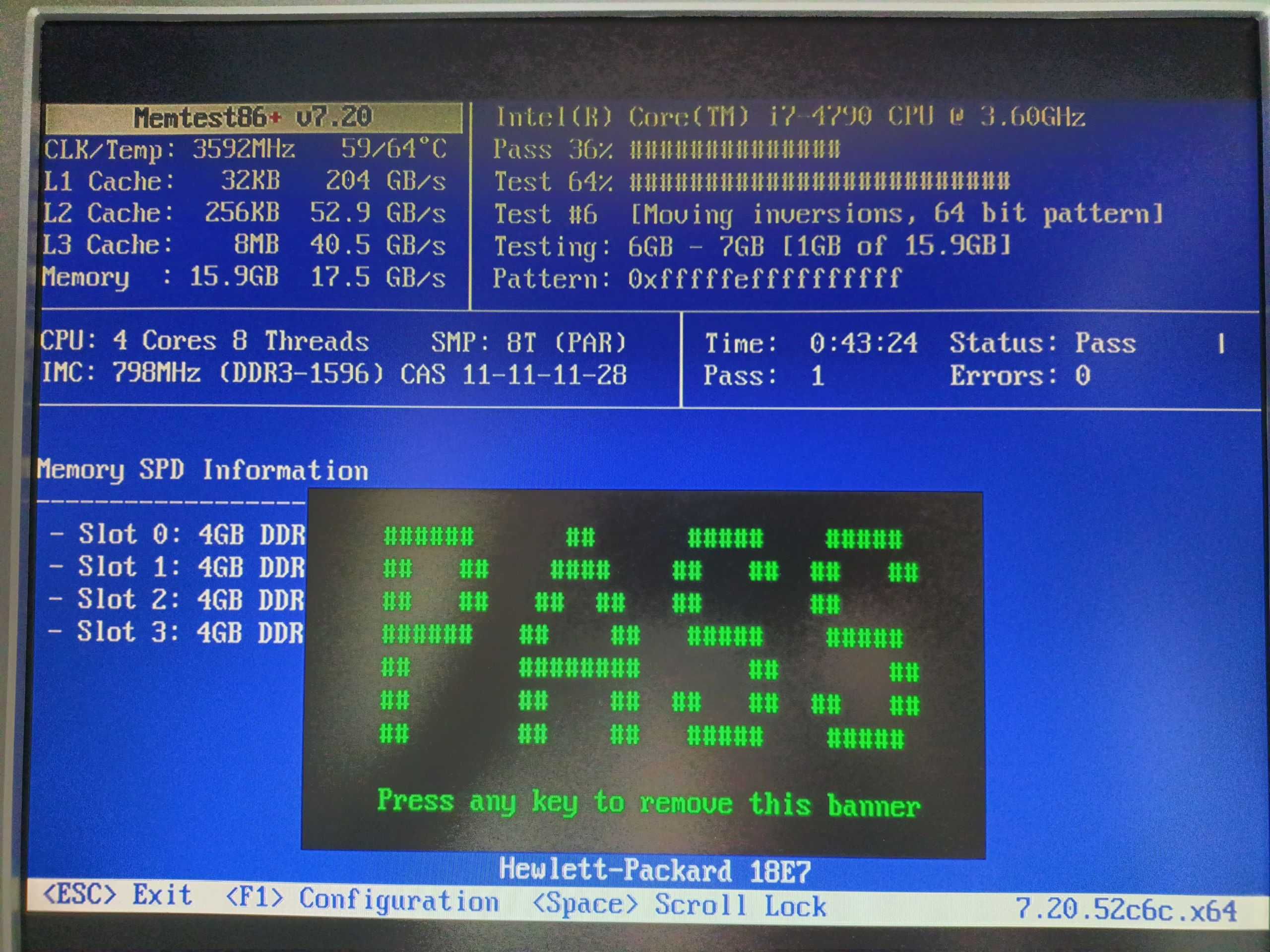The image size is (1270, 952).
Task: Select the Slot 3: 4GB row
Action: tap(176, 632)
